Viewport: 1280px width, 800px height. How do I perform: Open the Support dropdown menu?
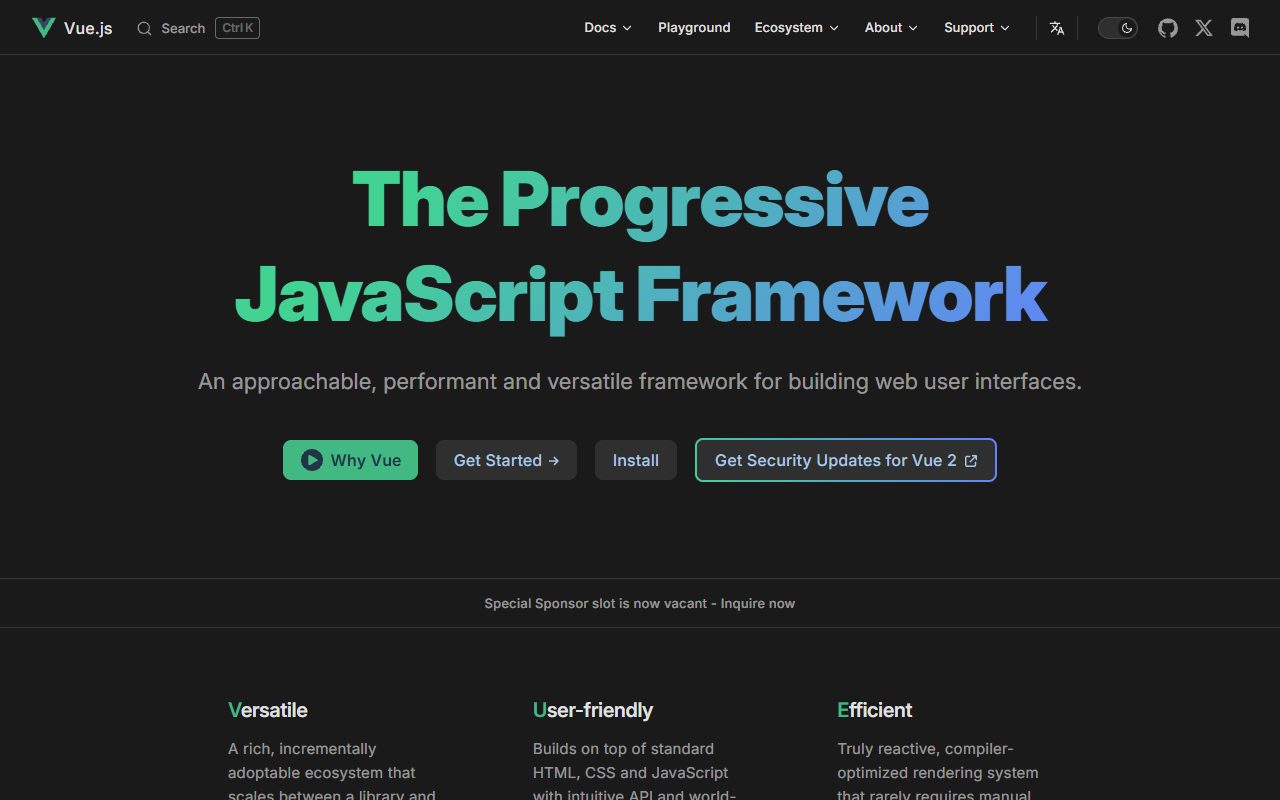click(977, 28)
